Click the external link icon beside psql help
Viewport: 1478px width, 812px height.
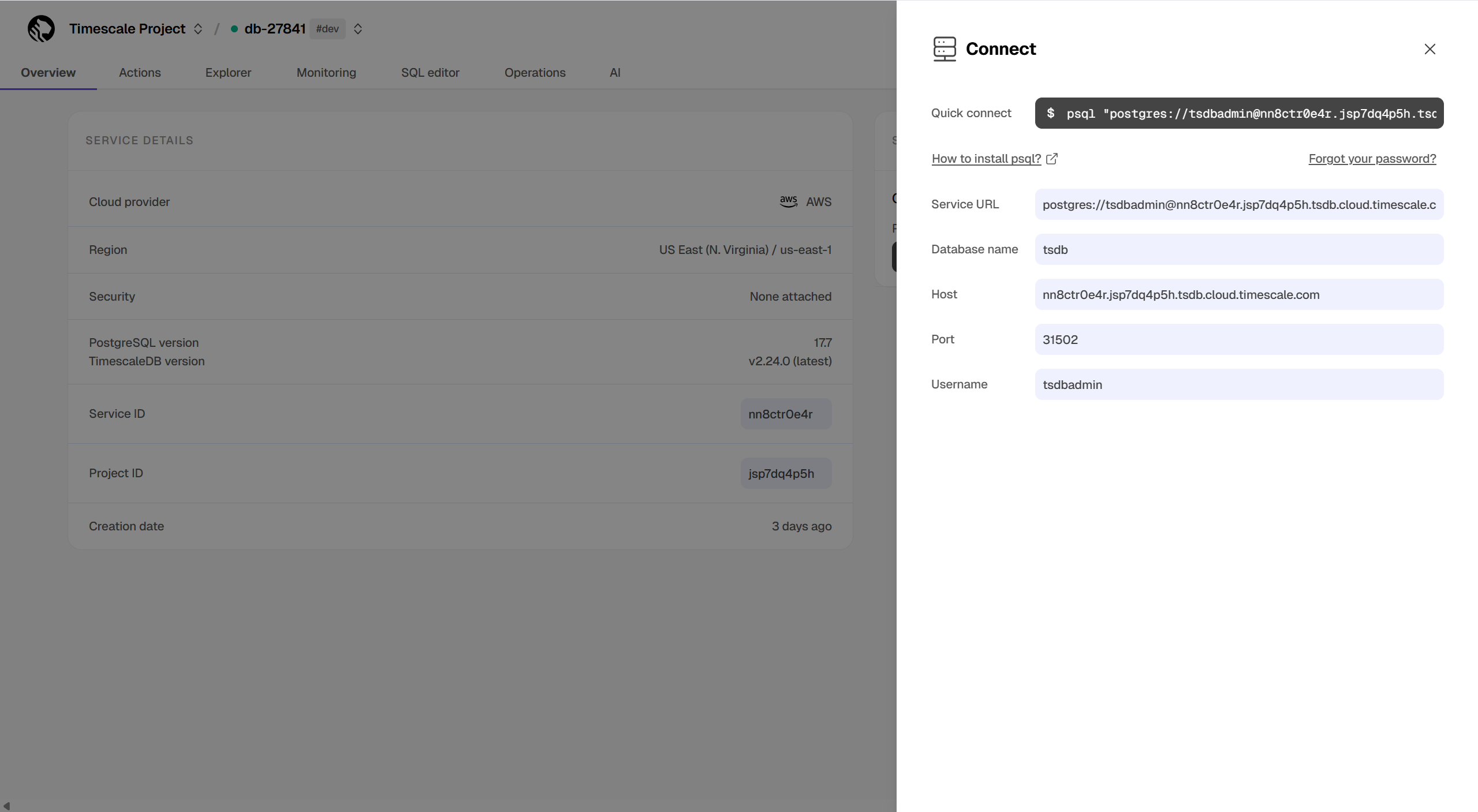(x=1052, y=159)
